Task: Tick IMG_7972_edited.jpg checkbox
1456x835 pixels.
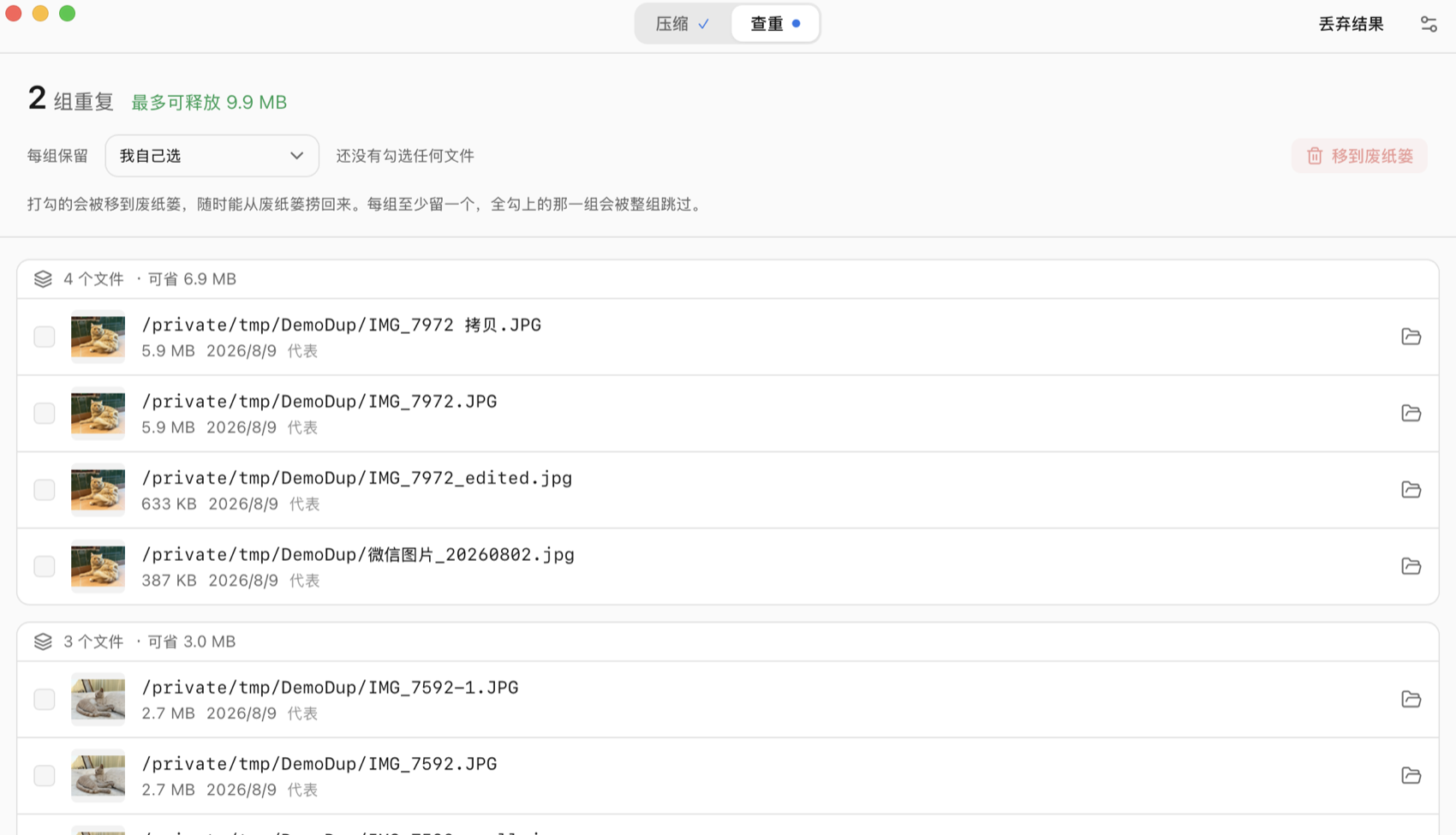Action: (45, 489)
